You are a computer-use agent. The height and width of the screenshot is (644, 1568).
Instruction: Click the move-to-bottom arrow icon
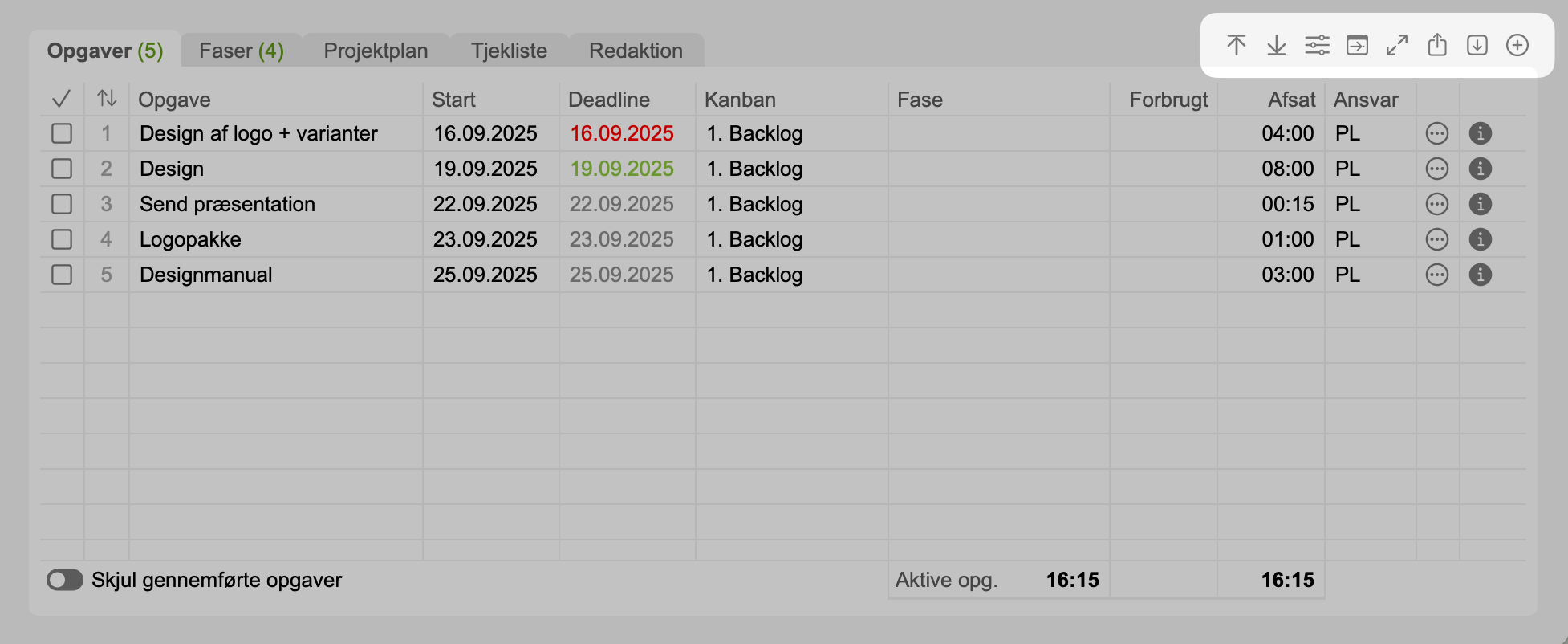click(x=1276, y=45)
